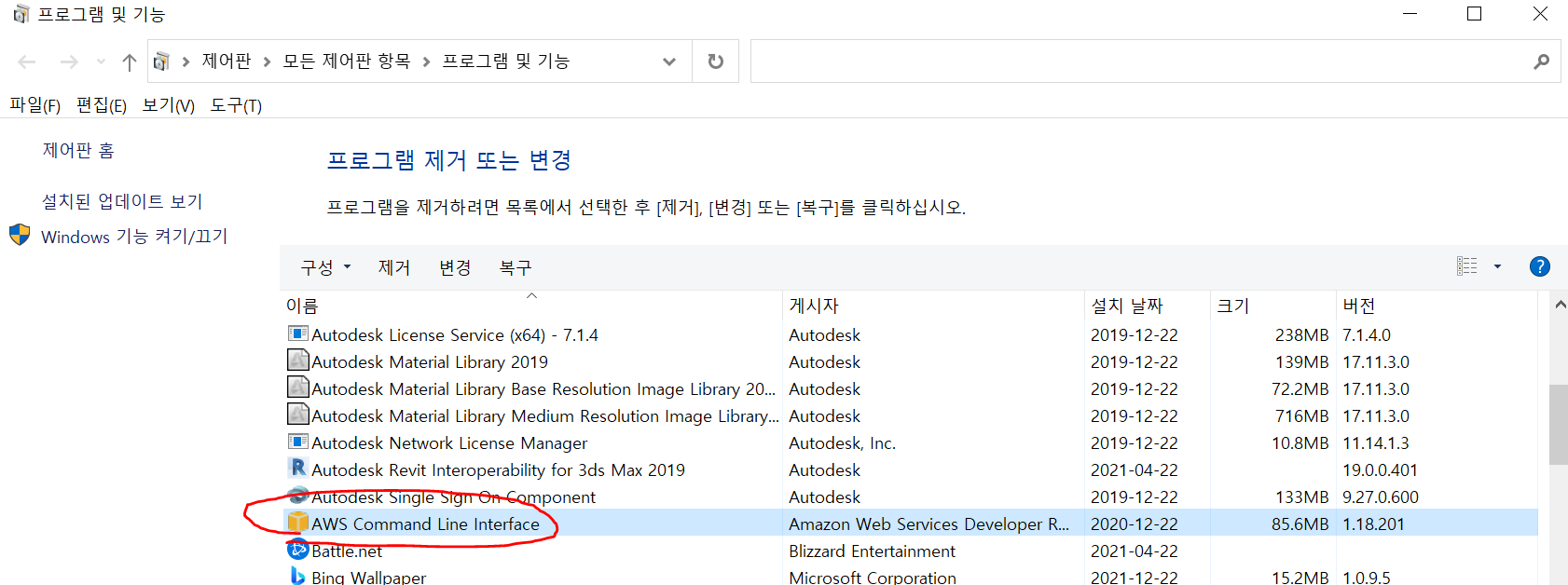Click the AWS Command Line Interface icon
This screenshot has width=1568, height=585.
pyautogui.click(x=298, y=523)
